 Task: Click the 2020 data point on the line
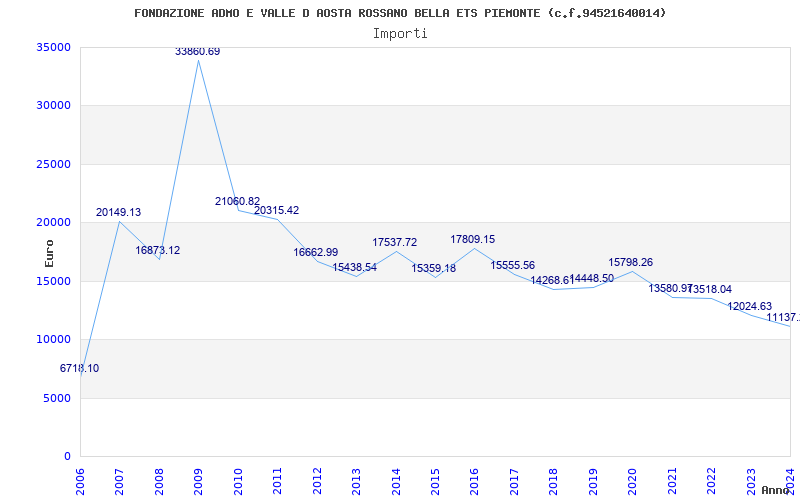tap(632, 271)
